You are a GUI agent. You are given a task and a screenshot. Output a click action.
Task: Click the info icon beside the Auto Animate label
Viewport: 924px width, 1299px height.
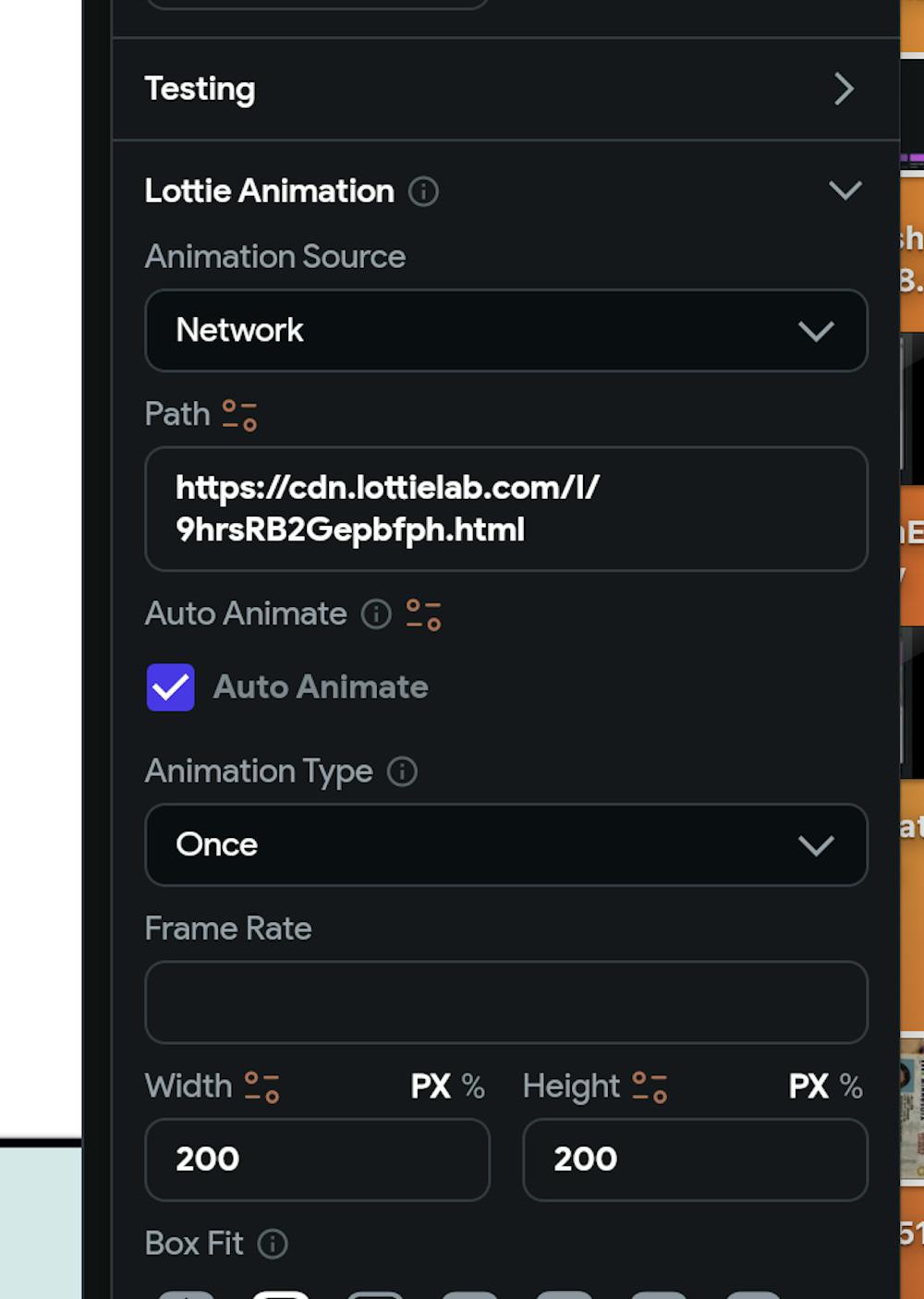tap(376, 614)
